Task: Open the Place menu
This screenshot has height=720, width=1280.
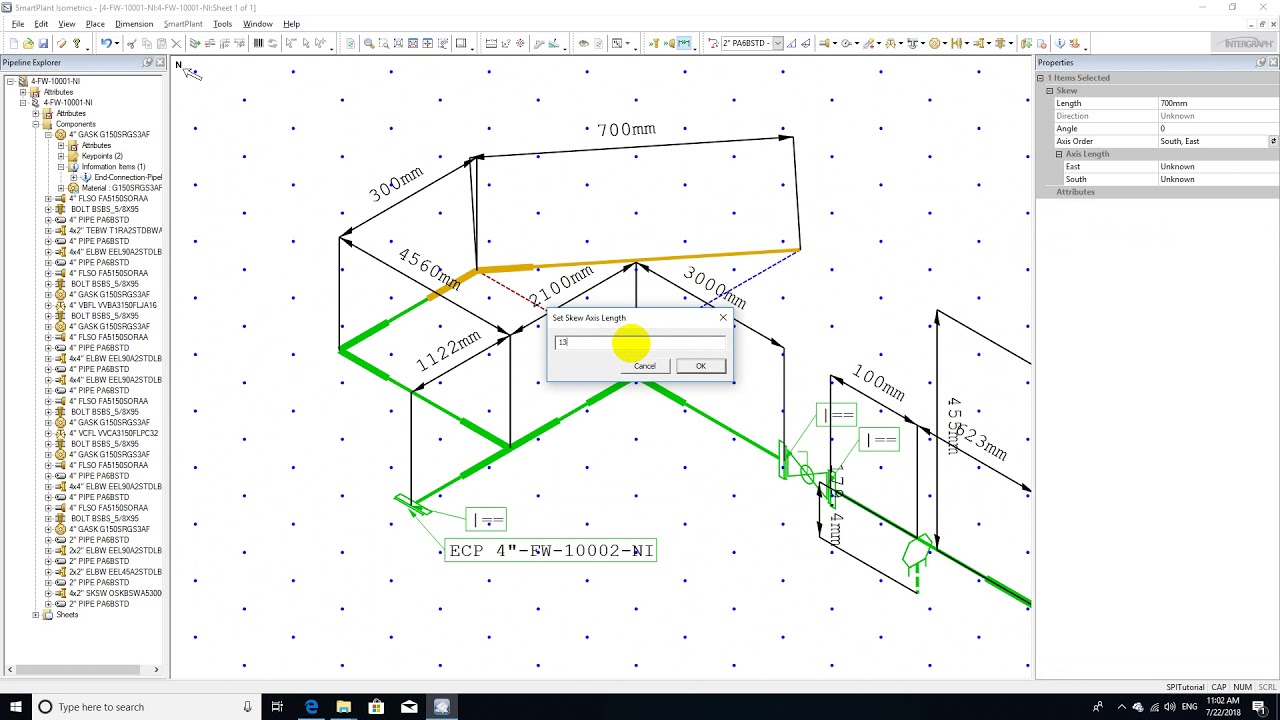Action: point(95,24)
